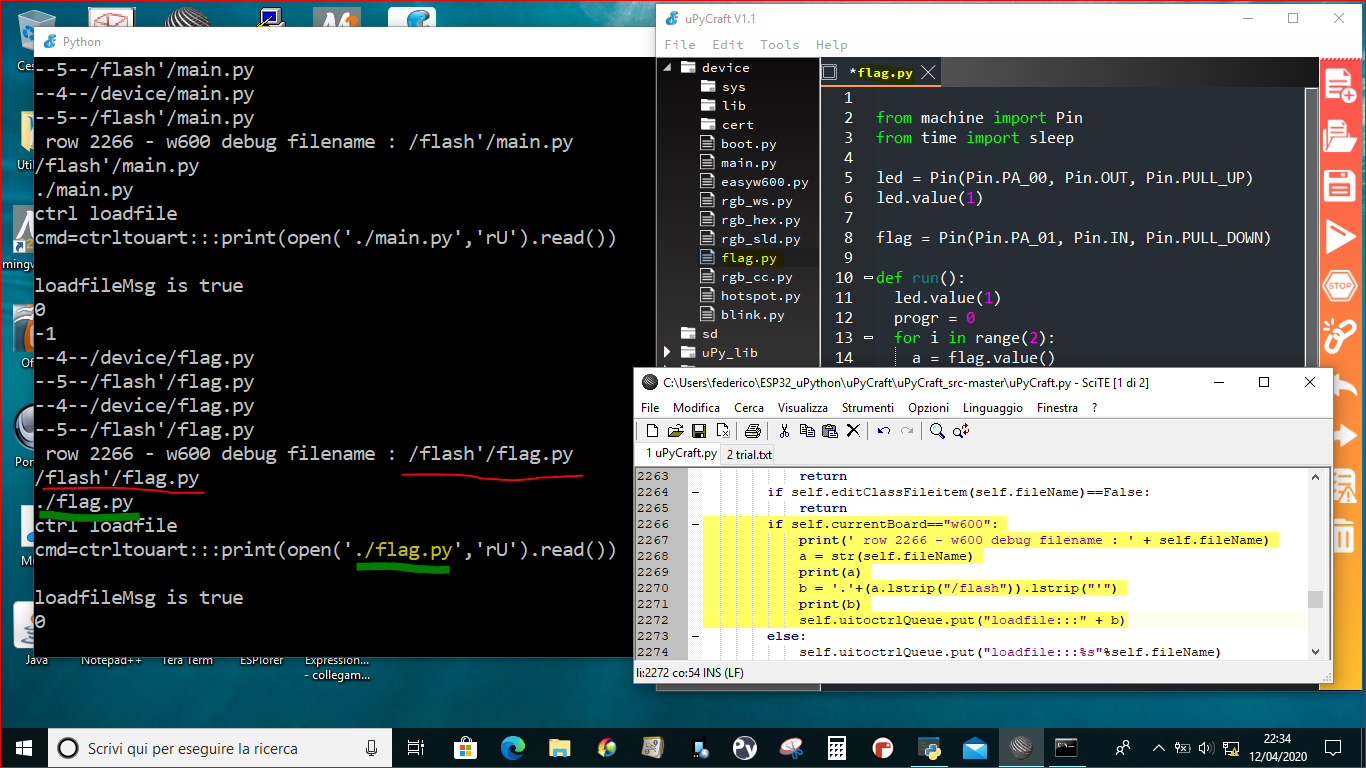Screen dimensions: 1366x768
Task: Click the Find magnifier icon in SciTE toolbar
Action: click(x=937, y=431)
